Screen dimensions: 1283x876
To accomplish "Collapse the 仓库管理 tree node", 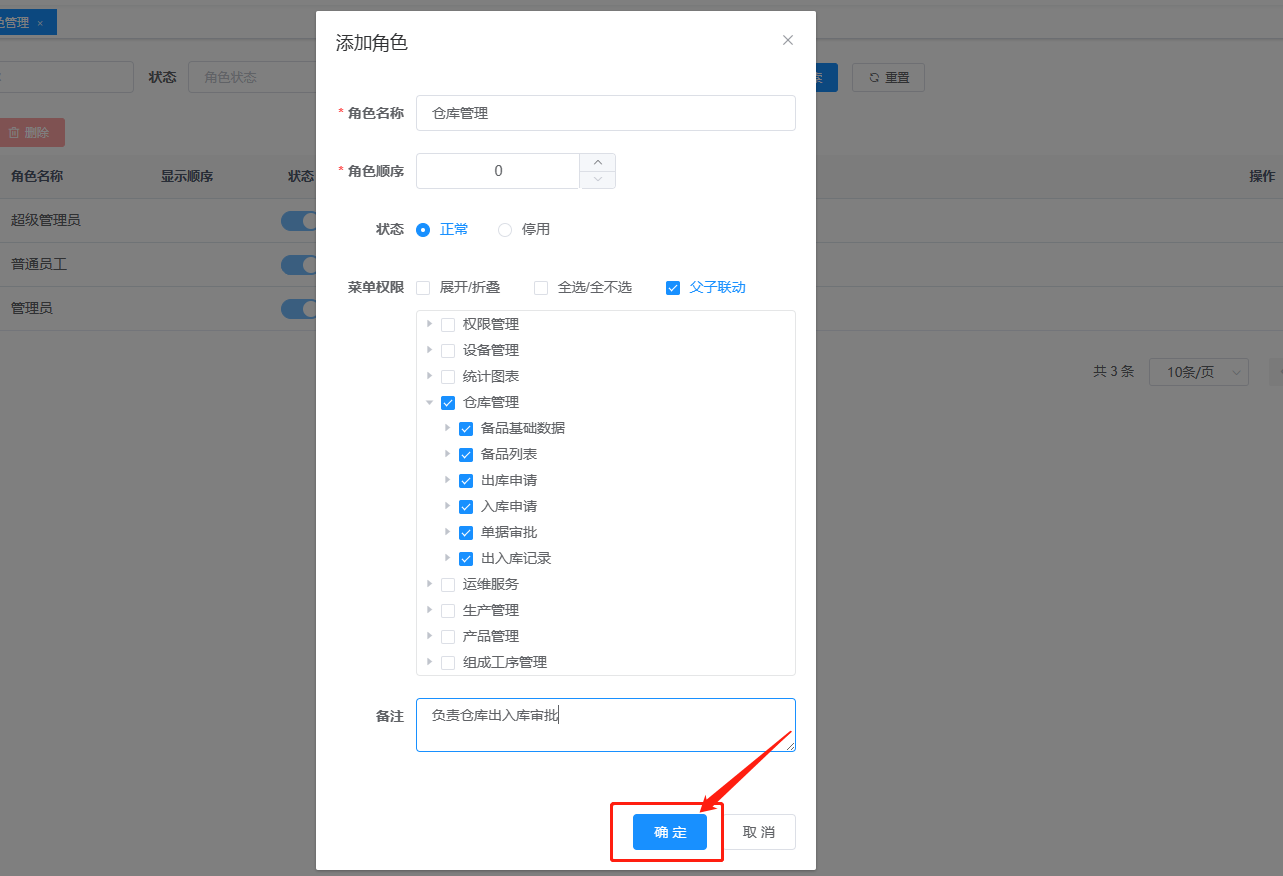I will (430, 402).
